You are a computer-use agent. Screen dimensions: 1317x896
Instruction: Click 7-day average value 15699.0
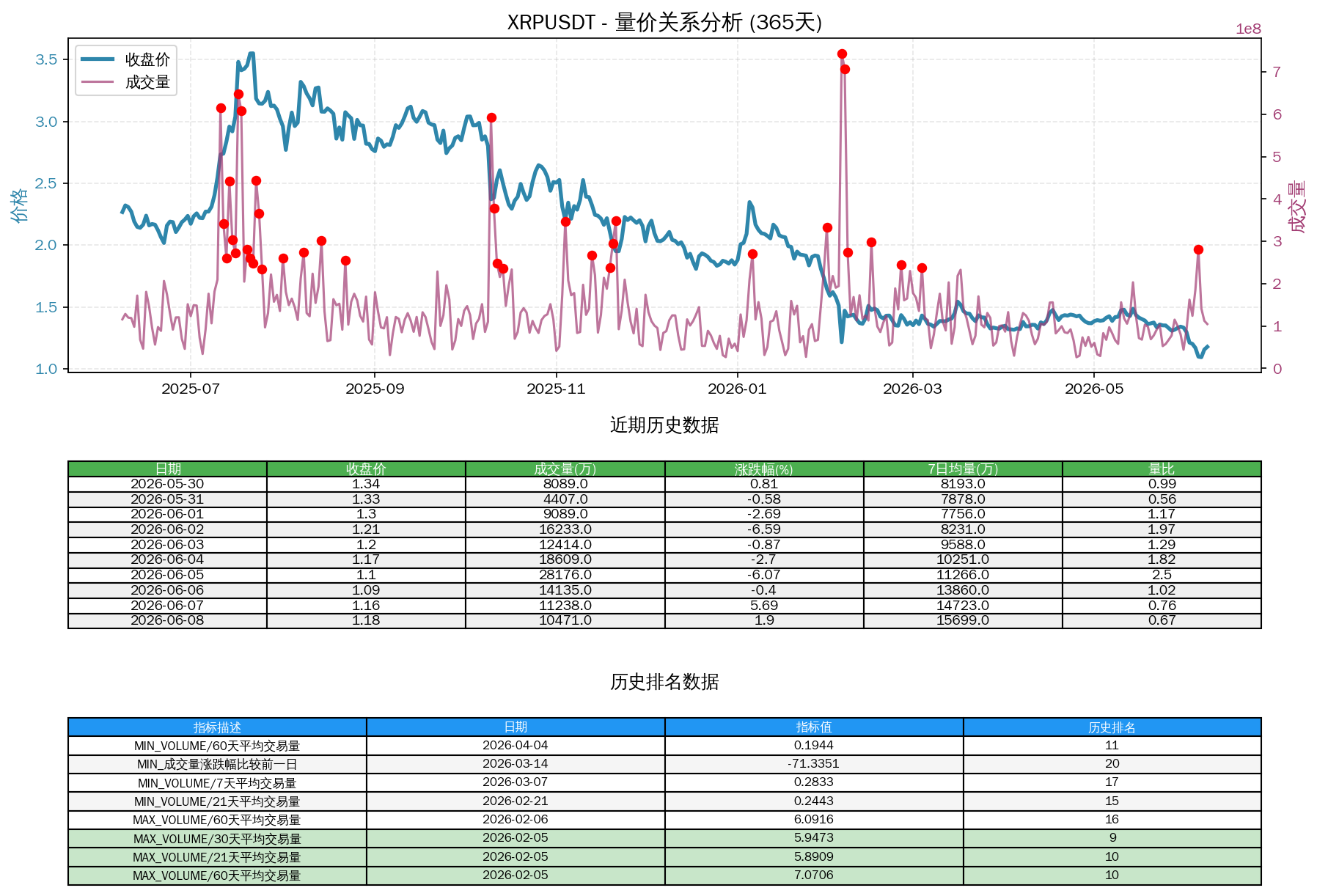tap(963, 620)
